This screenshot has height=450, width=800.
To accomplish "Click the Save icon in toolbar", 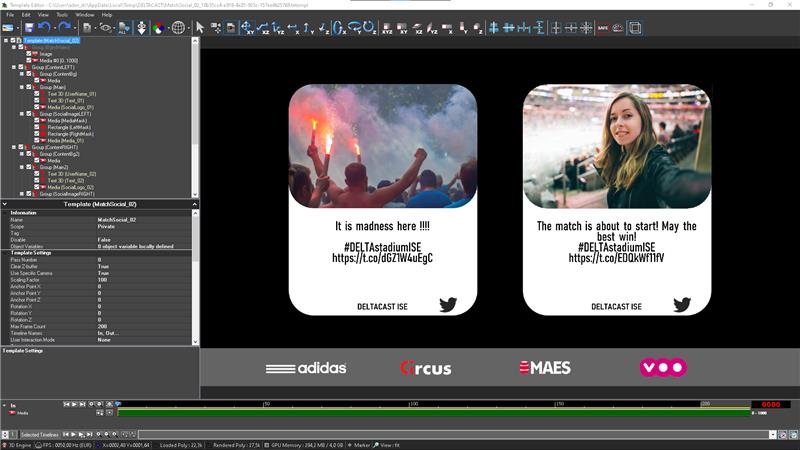I will click(x=29, y=27).
